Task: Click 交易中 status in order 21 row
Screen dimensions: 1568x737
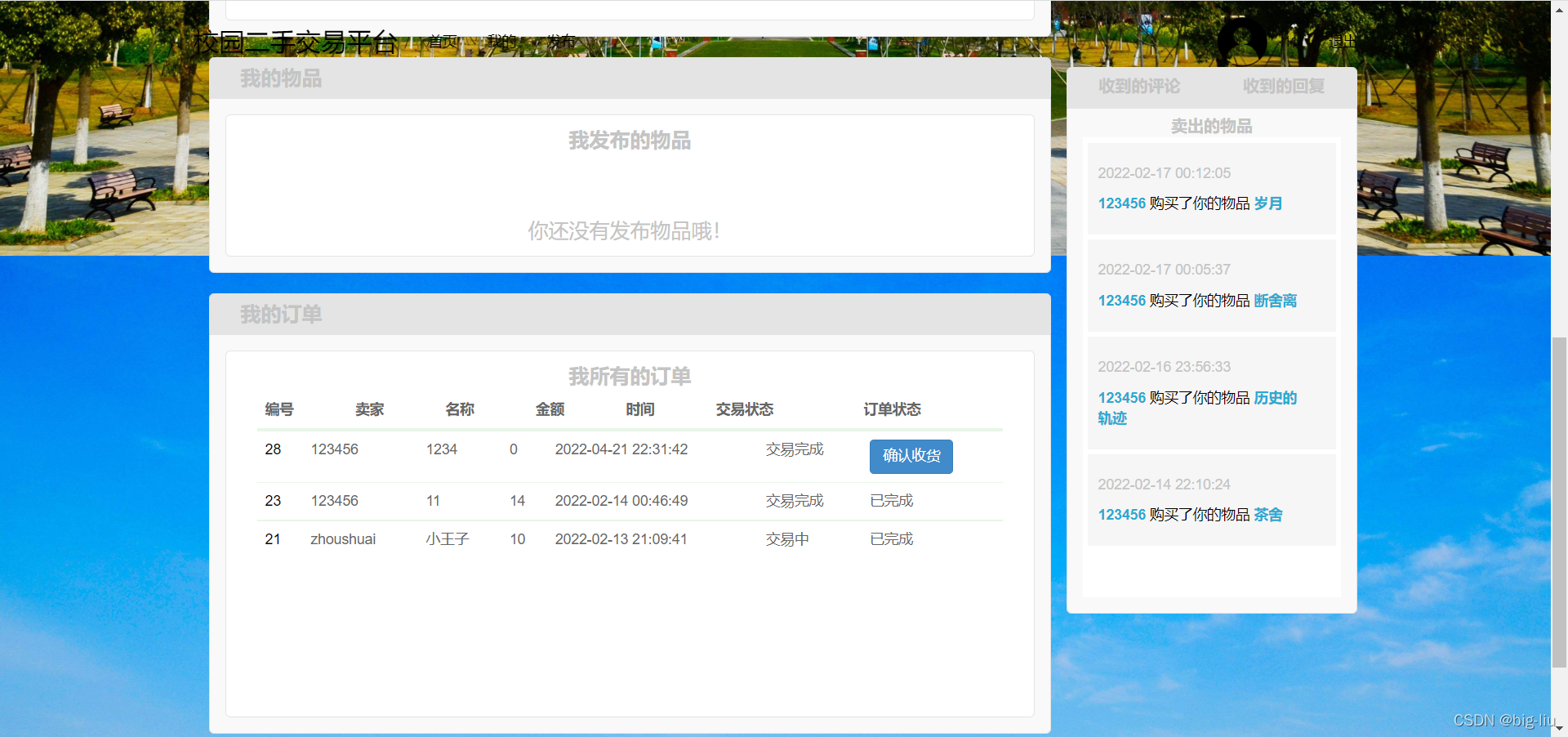Action: pyautogui.click(x=787, y=539)
